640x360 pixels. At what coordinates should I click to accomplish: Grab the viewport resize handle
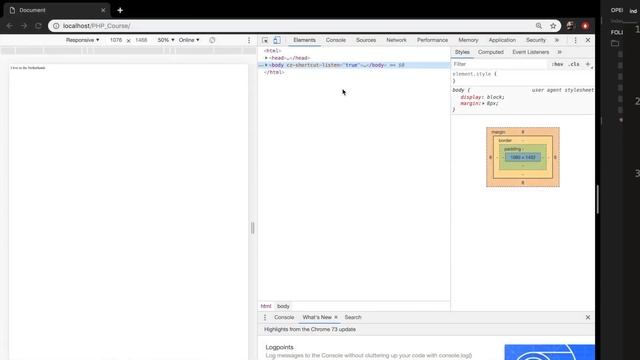(x=253, y=228)
